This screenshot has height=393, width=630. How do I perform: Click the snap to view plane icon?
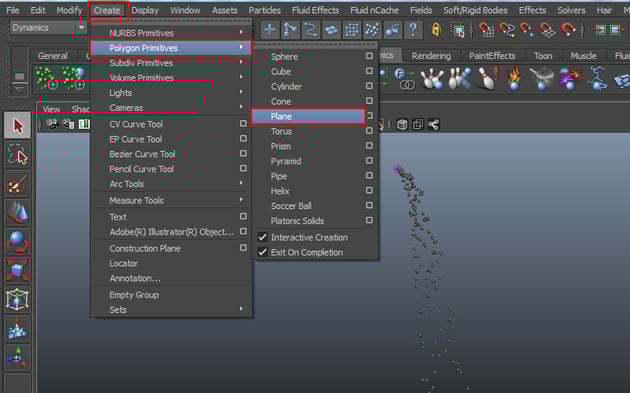331,30
